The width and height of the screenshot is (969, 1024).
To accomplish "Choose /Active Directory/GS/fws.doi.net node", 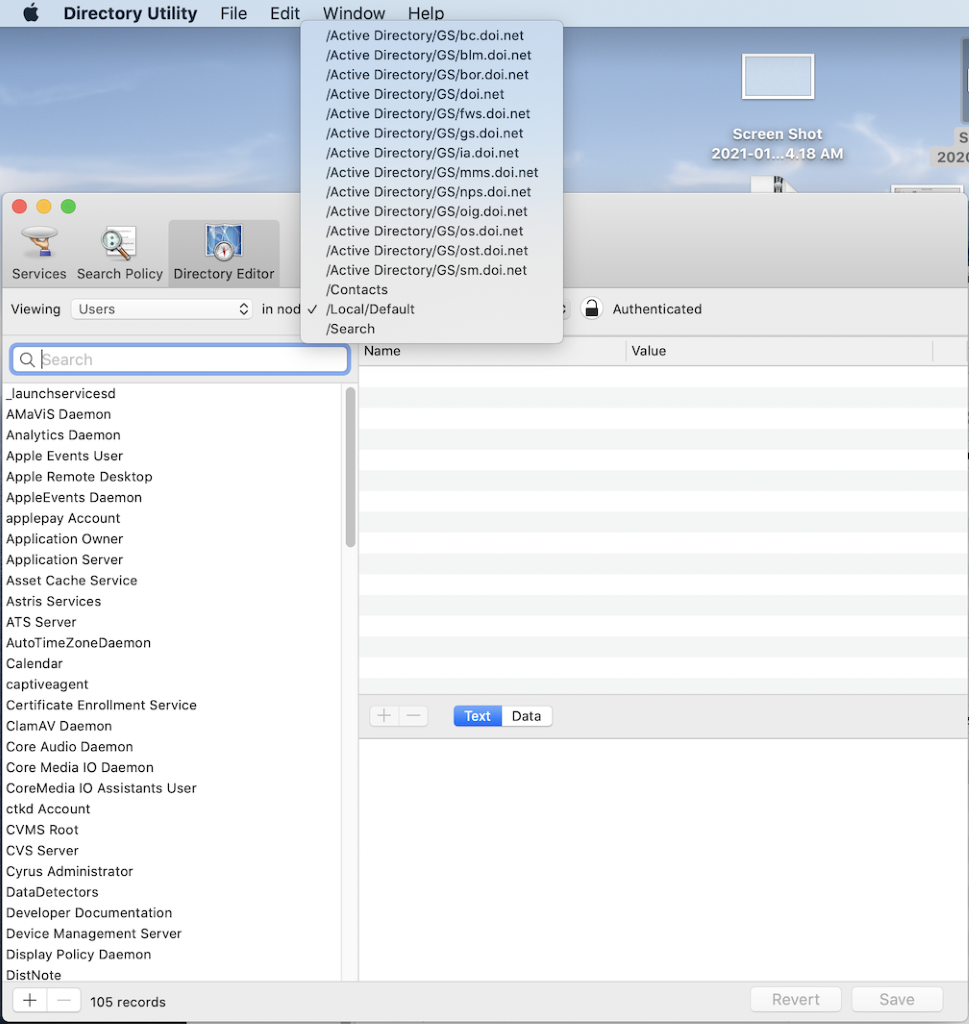I will (x=432, y=114).
